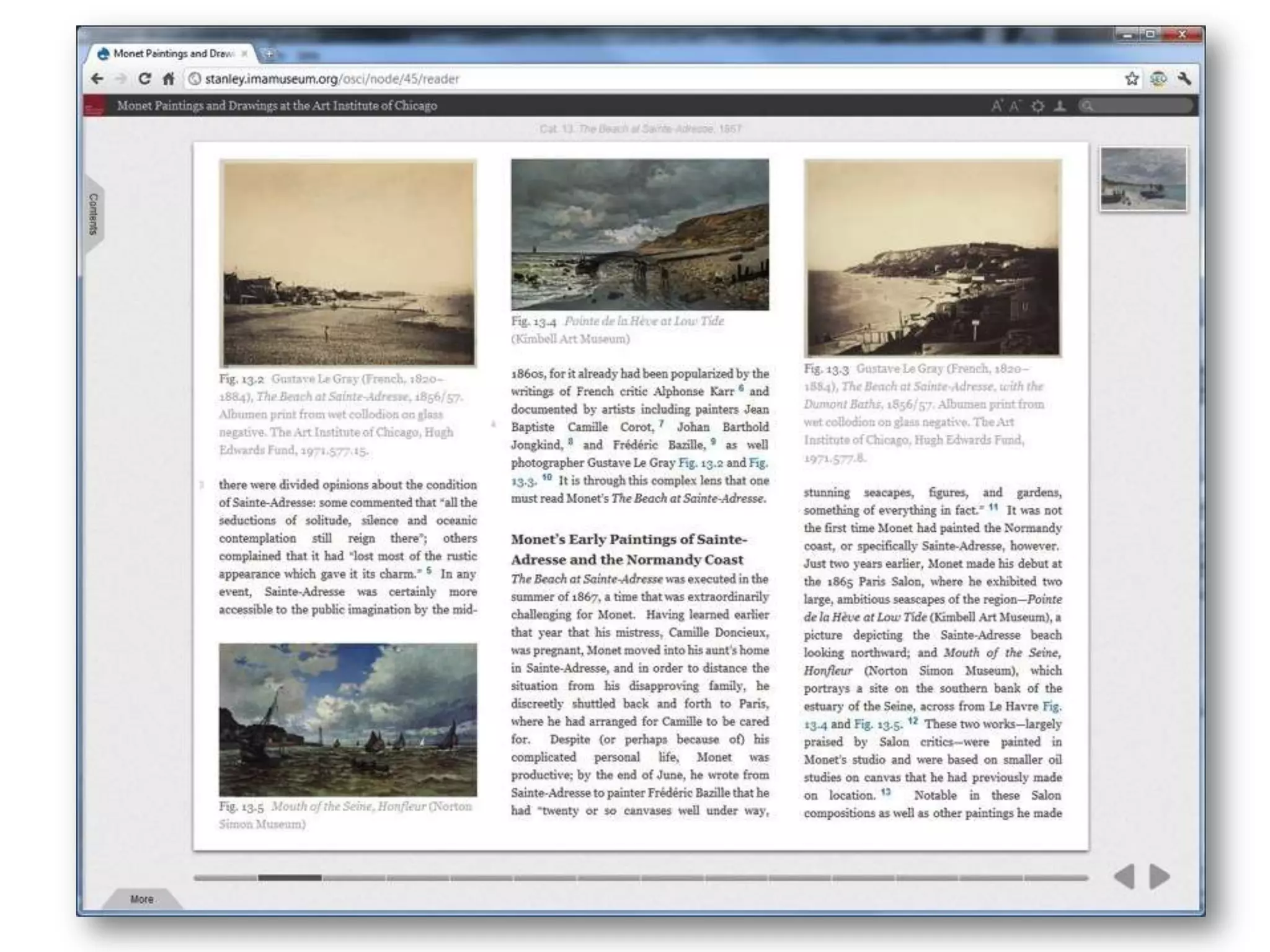This screenshot has width=1270, height=952.
Task: Expand the More tab at bottom
Action: click(x=142, y=899)
